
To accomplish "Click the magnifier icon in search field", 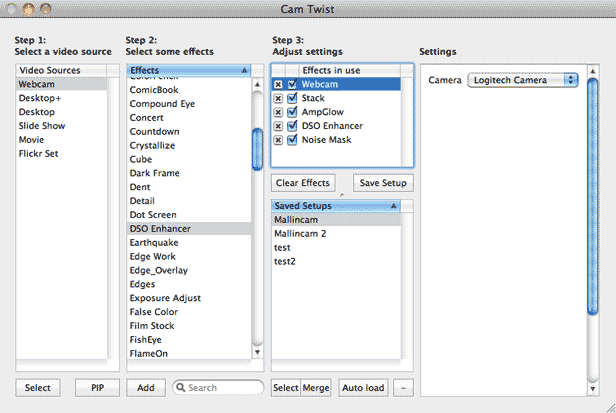I will click(180, 387).
